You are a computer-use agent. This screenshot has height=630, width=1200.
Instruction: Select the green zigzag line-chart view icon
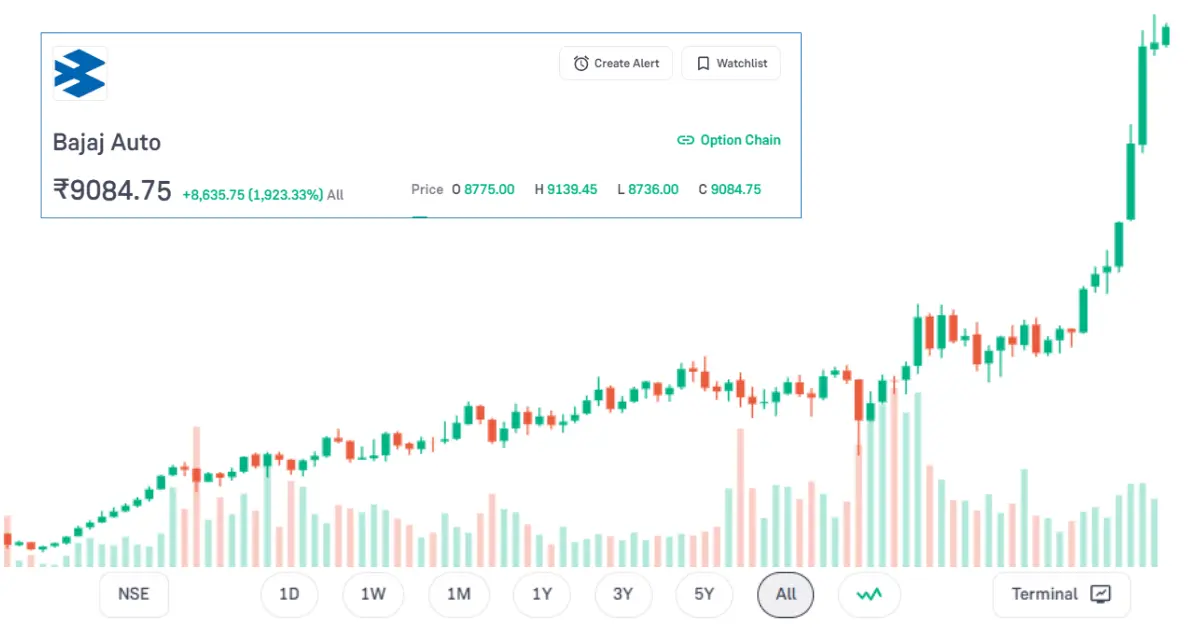click(x=868, y=594)
